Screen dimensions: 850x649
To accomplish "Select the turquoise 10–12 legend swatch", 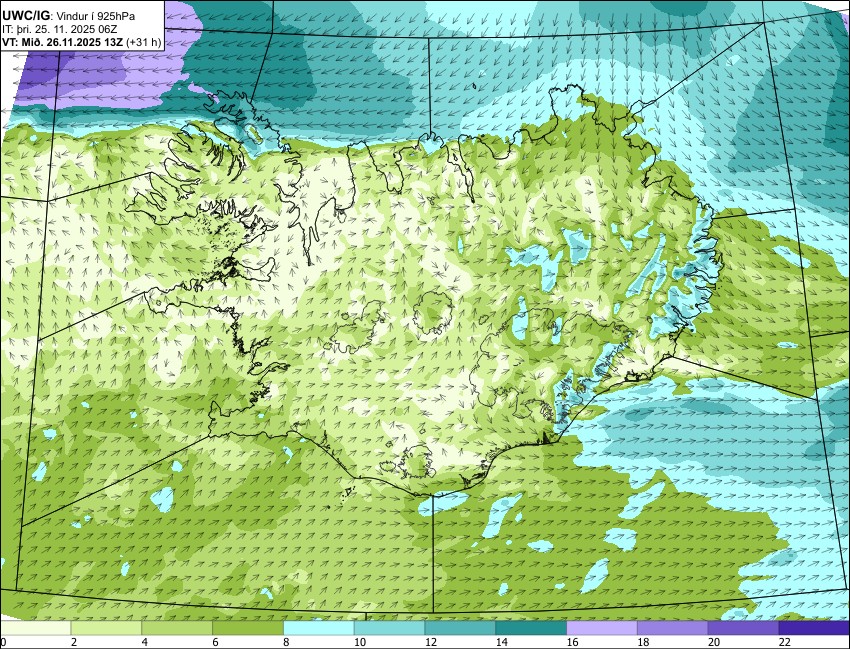I will (x=389, y=628).
